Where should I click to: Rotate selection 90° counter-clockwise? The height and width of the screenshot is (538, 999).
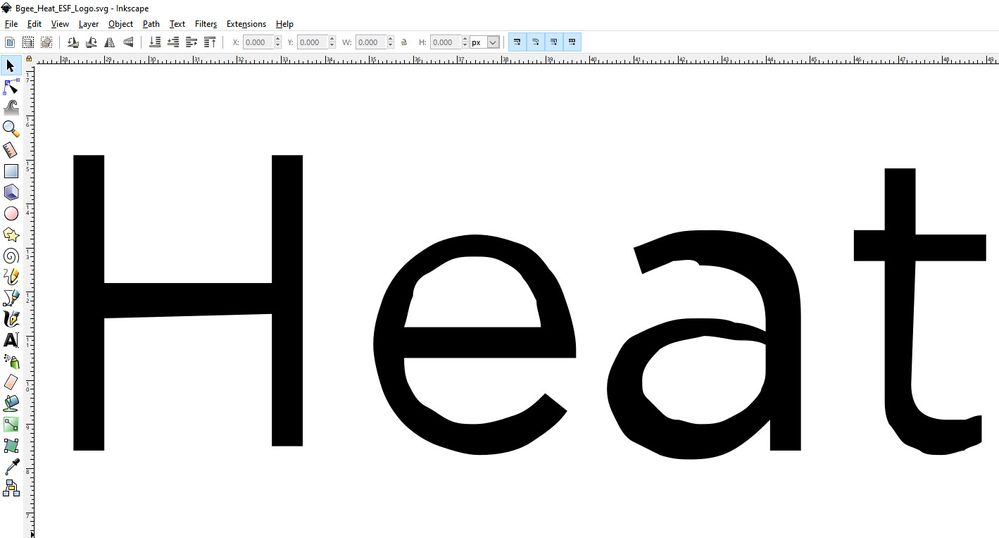coord(73,42)
